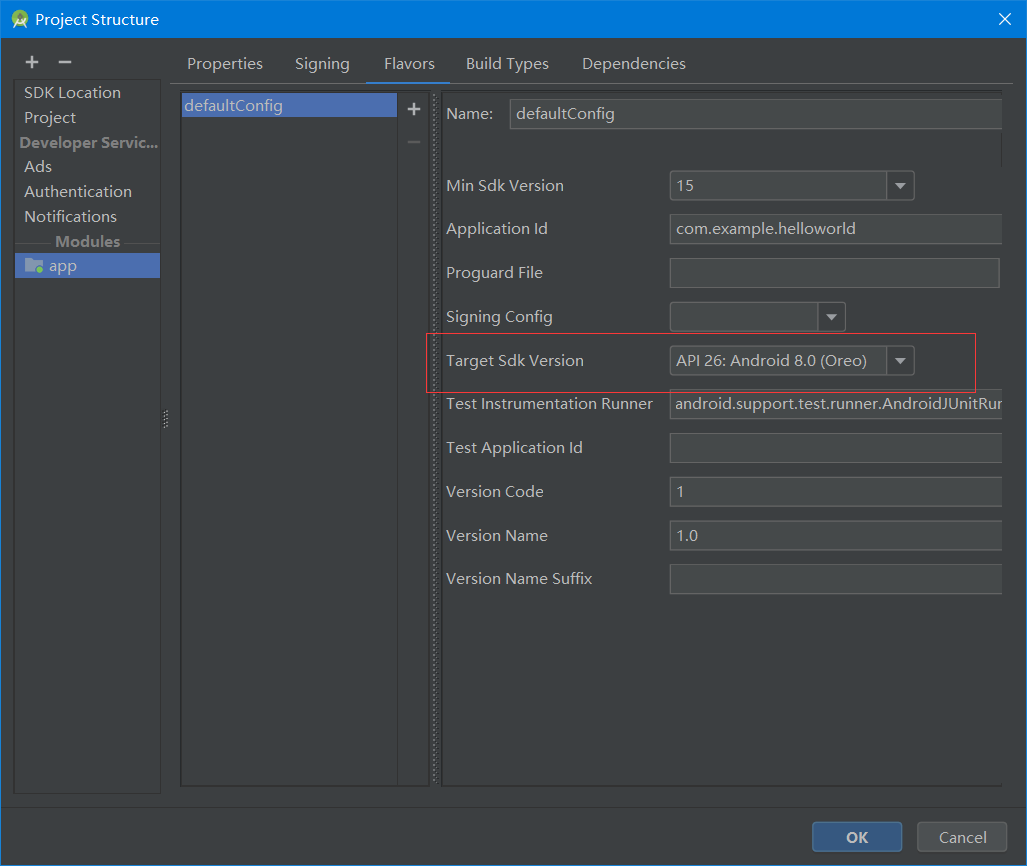
Task: Open the Notifications developer service
Action: coord(70,216)
